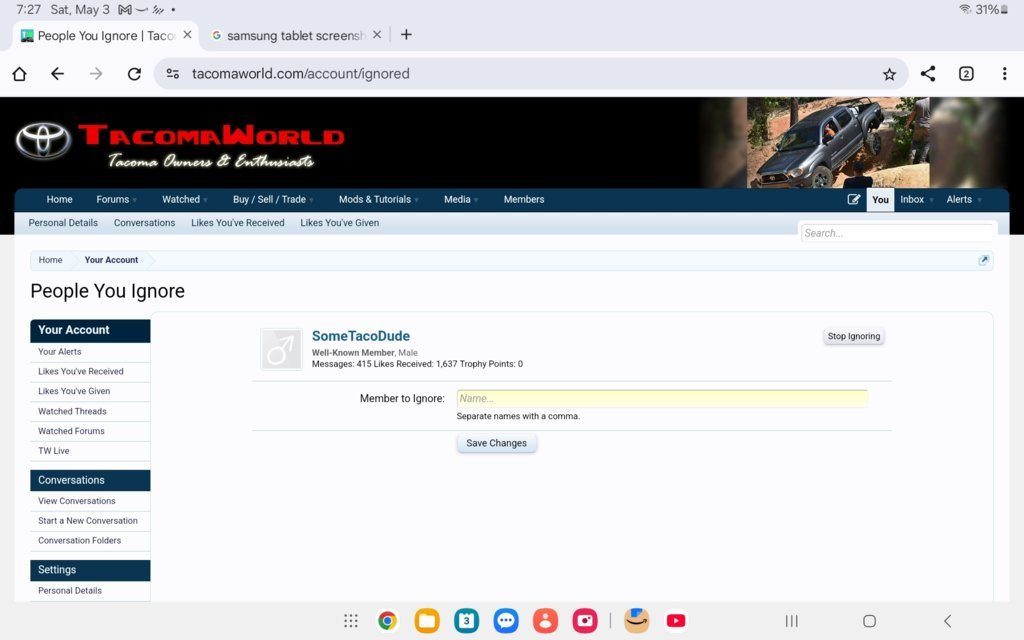1024x640 pixels.
Task: Click the compose new post icon
Action: tap(854, 200)
